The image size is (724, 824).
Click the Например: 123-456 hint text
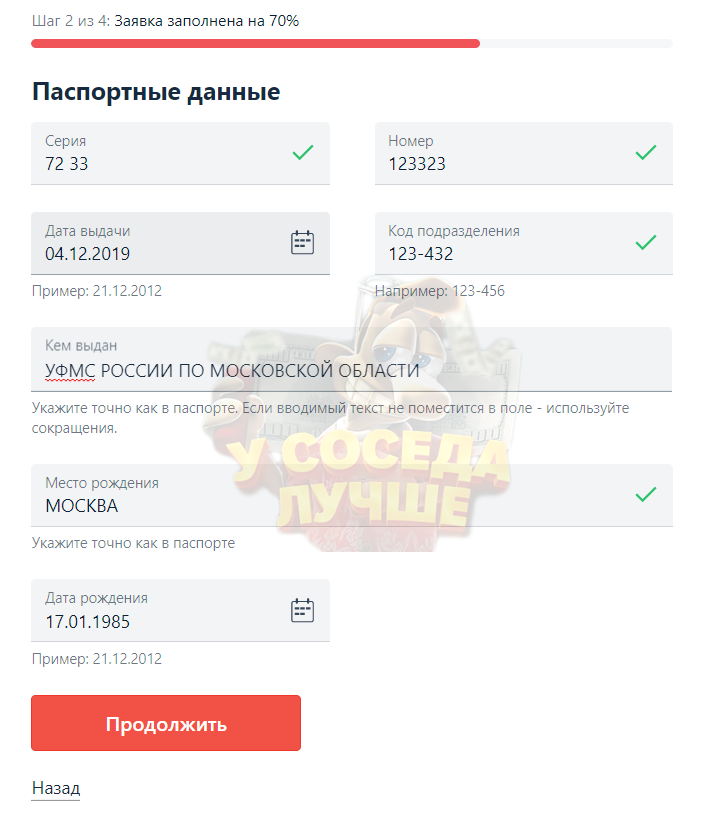(x=439, y=291)
